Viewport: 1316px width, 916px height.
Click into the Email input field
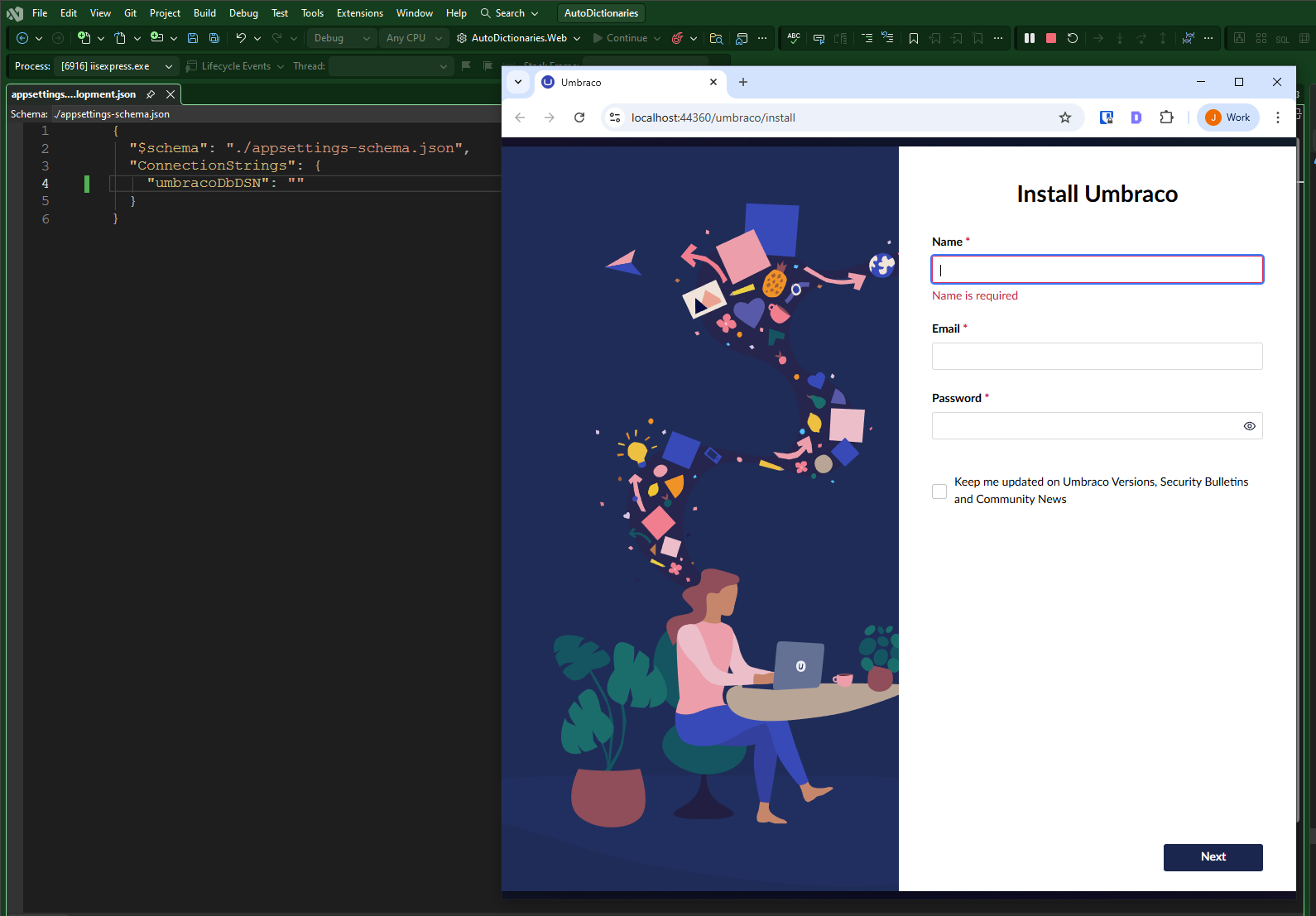pos(1097,357)
